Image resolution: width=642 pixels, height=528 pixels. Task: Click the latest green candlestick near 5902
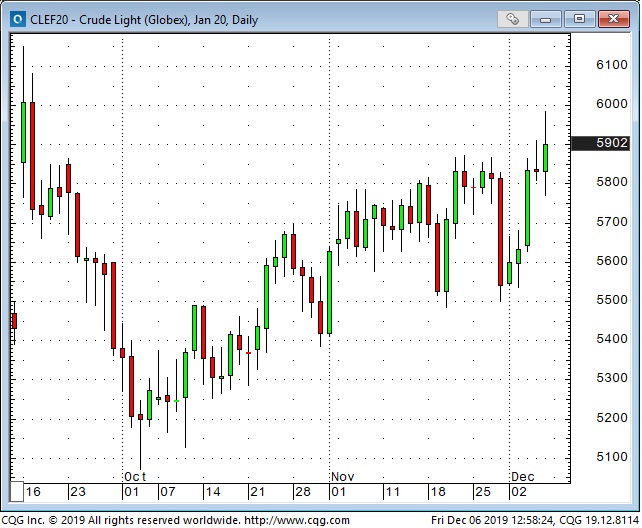(545, 158)
